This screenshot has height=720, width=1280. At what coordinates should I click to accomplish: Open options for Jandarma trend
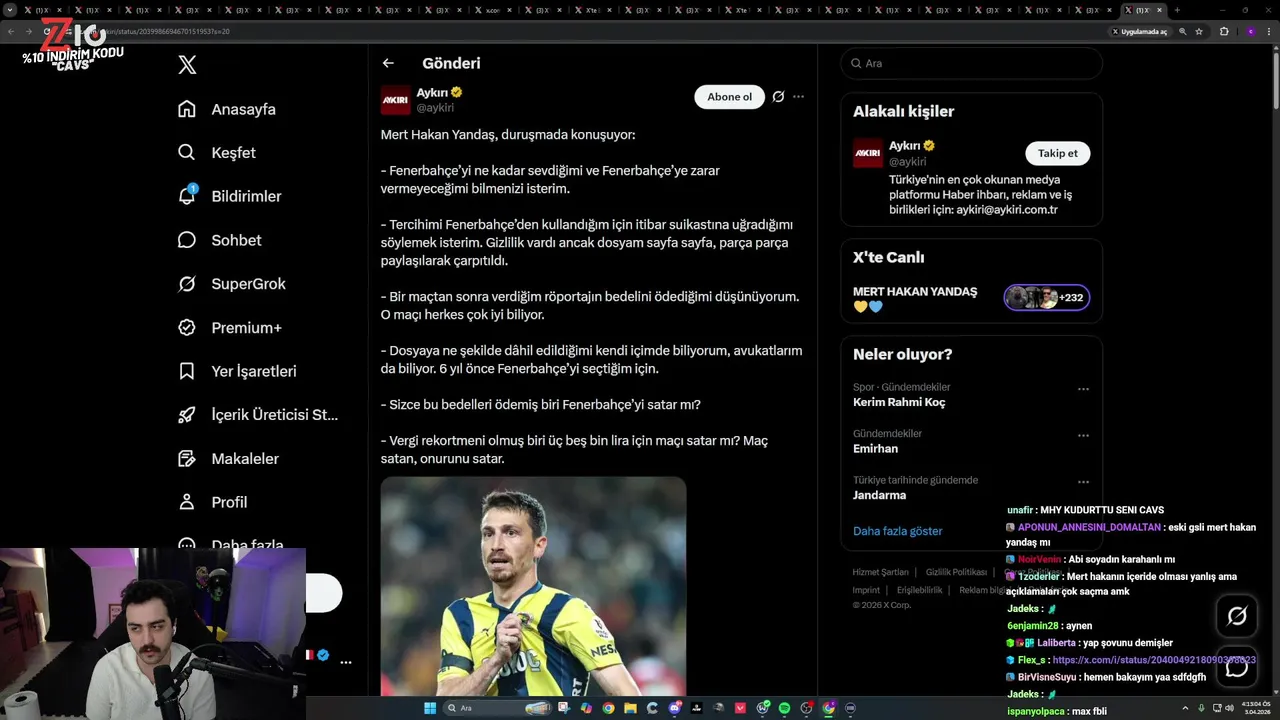point(1083,482)
